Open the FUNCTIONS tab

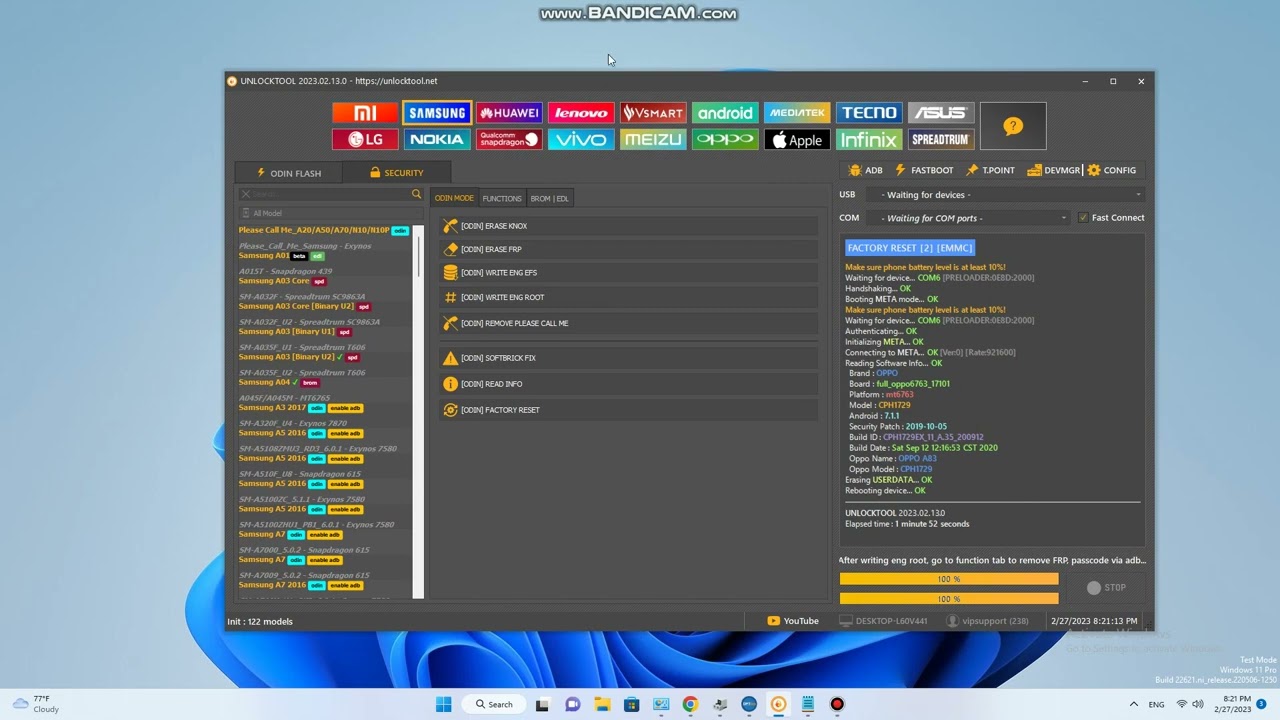(502, 198)
